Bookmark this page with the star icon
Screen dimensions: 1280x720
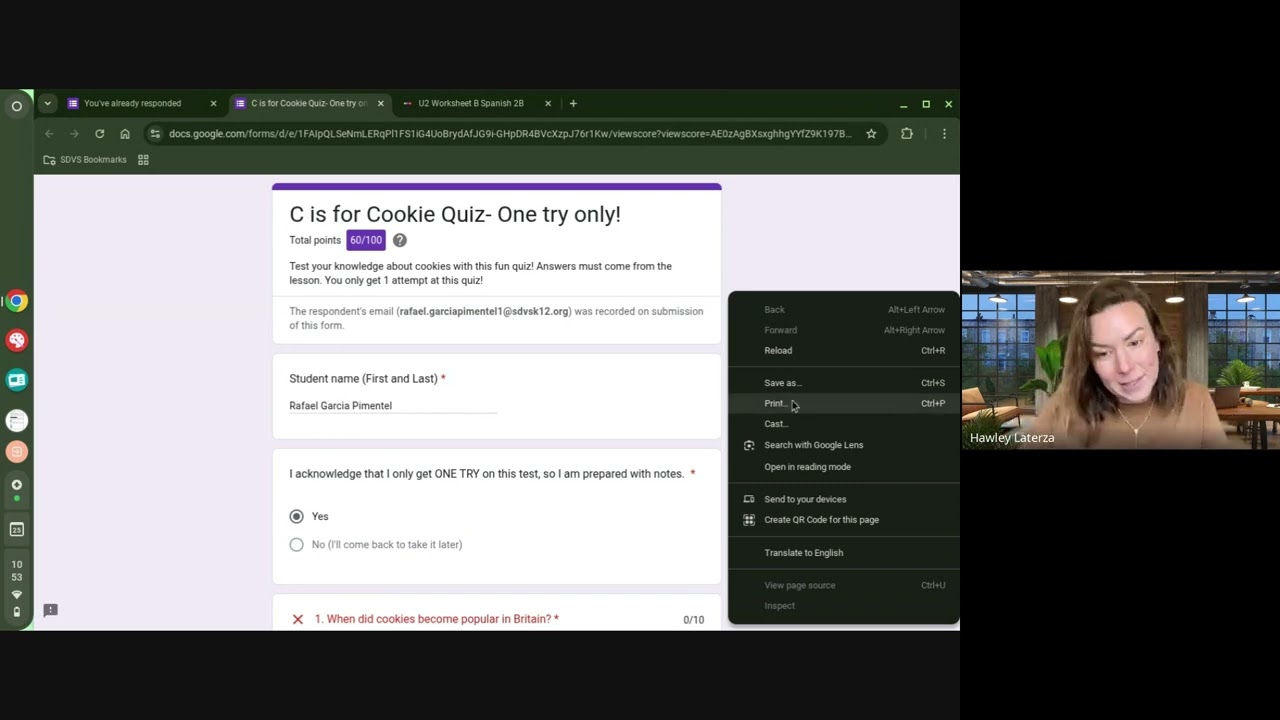pos(871,134)
